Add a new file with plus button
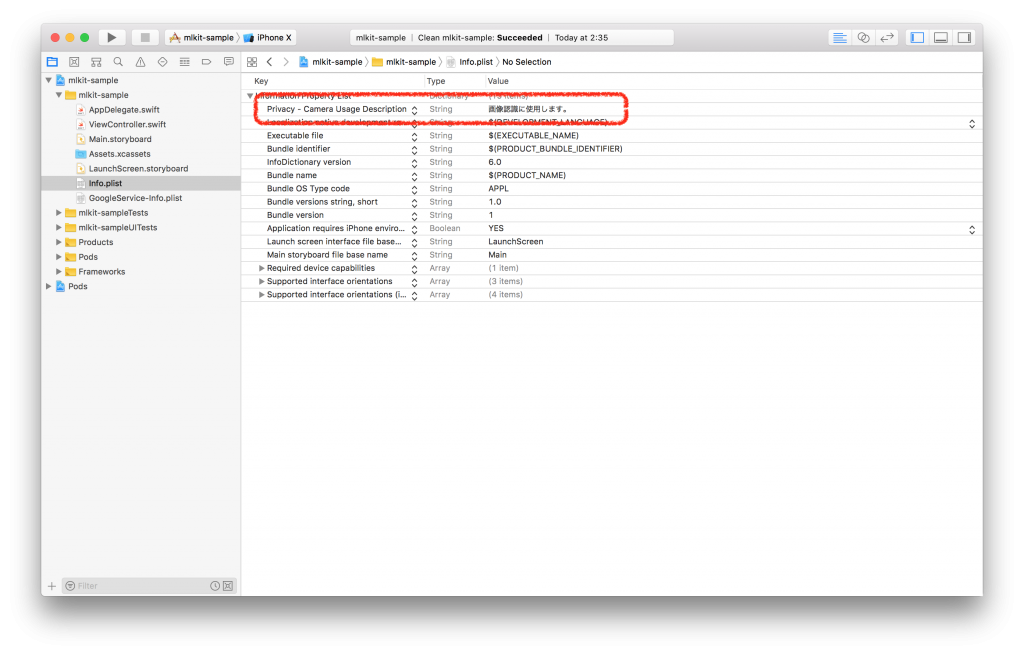Viewport: 1024px width, 655px height. click(x=52, y=586)
